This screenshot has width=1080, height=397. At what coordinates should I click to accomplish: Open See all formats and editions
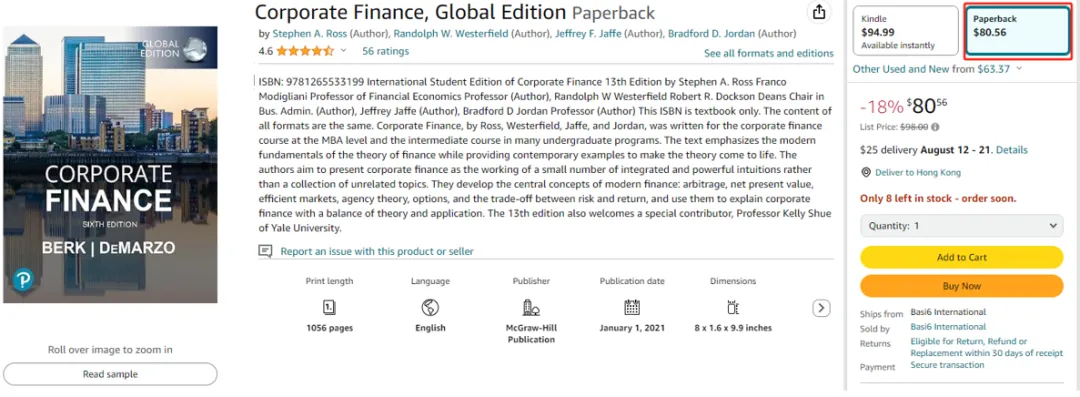[x=769, y=53]
